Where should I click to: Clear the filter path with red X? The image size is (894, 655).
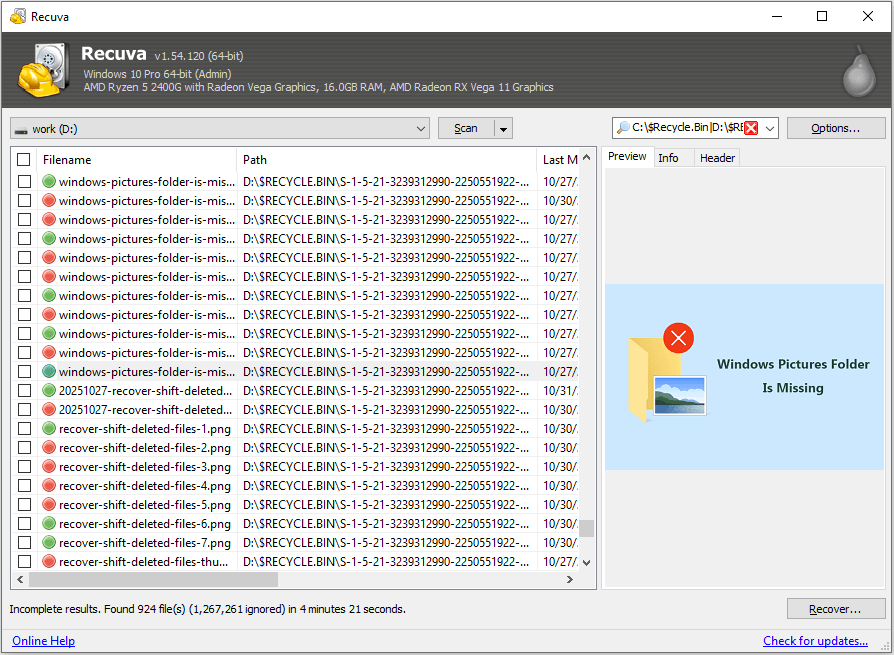[x=751, y=128]
